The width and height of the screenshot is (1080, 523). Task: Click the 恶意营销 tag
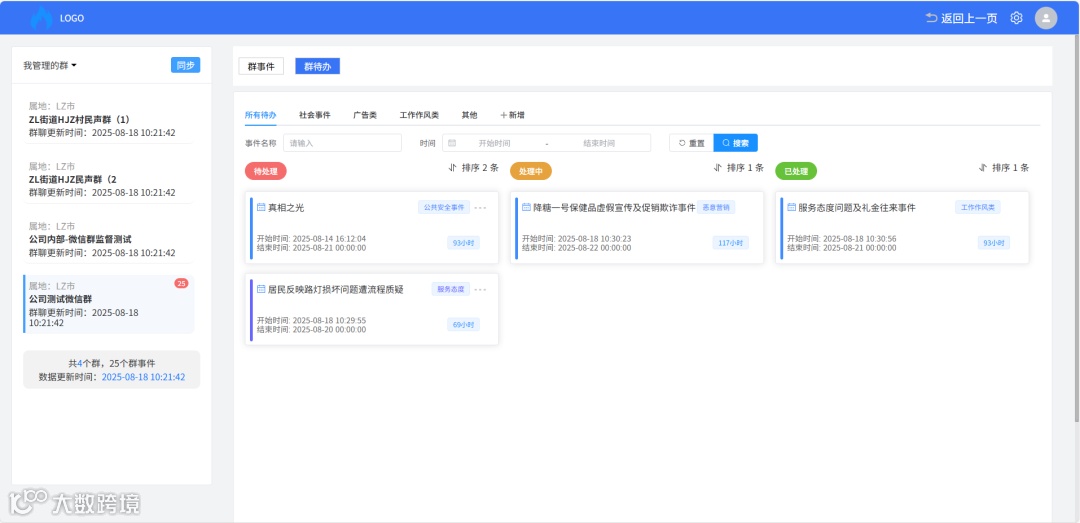tap(716, 207)
